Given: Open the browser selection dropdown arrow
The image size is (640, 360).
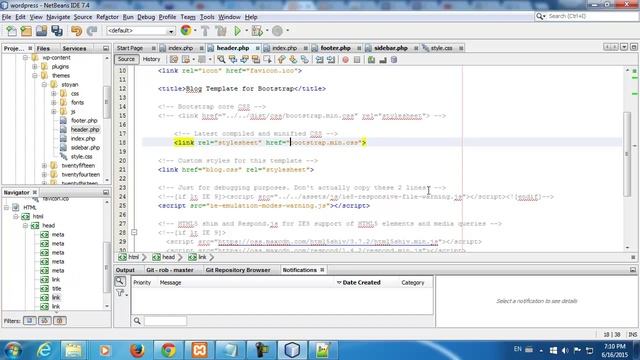Looking at the screenshot, I should (x=195, y=30).
